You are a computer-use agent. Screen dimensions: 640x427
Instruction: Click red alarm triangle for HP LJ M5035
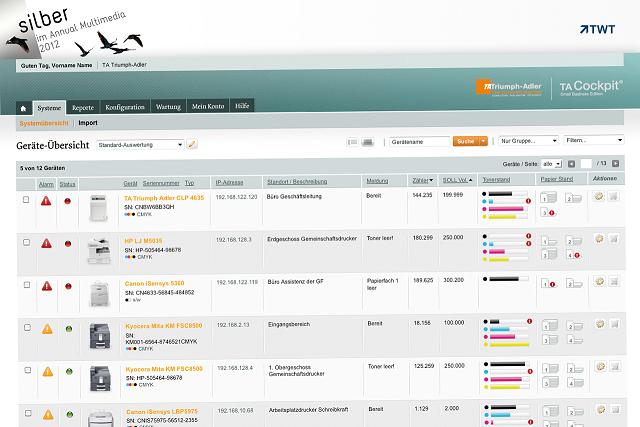pyautogui.click(x=46, y=244)
